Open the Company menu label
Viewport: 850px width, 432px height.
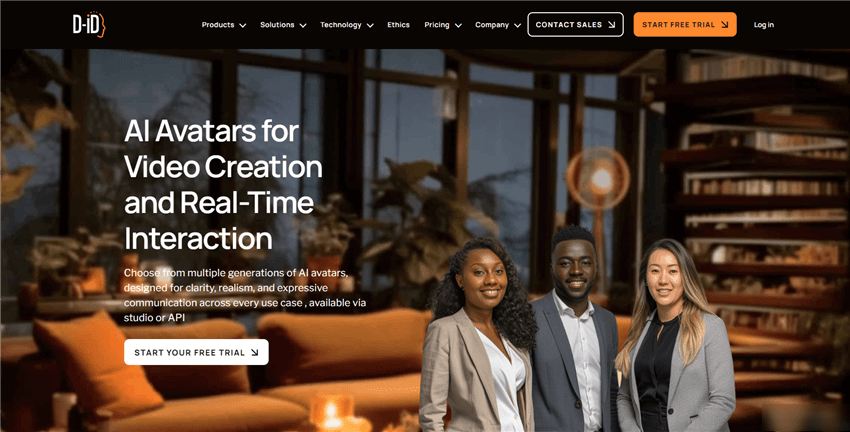pos(492,25)
